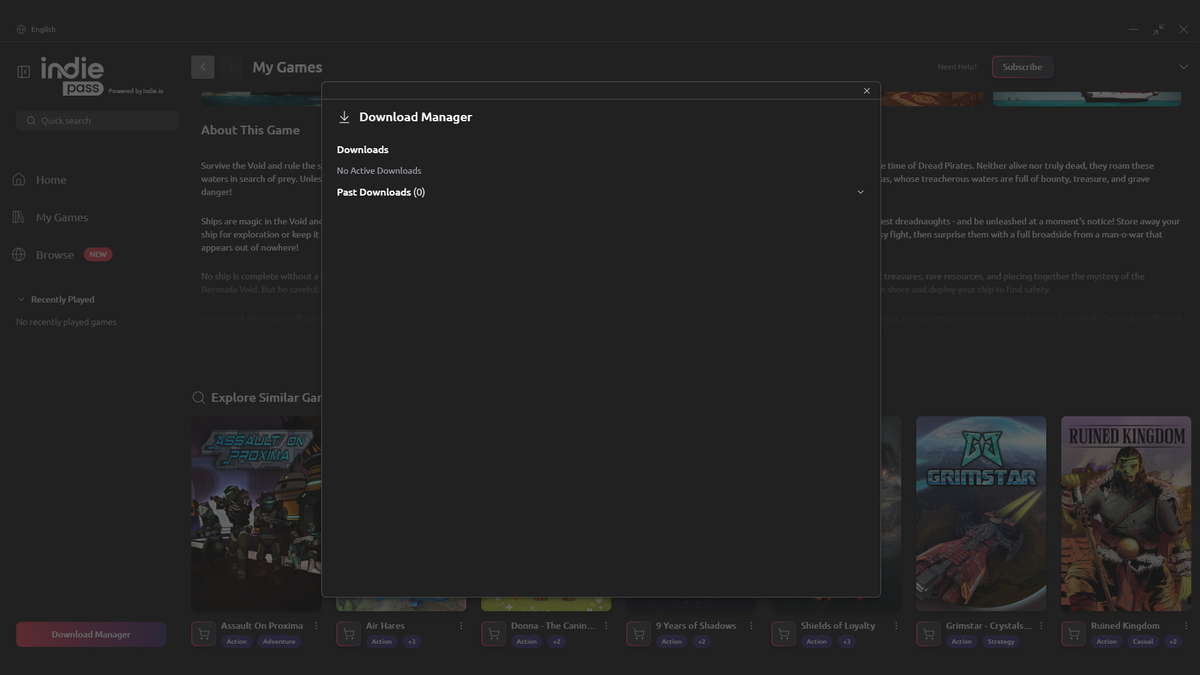1200x675 pixels.
Task: Click the 'No Active Downloads' text
Action: (379, 171)
